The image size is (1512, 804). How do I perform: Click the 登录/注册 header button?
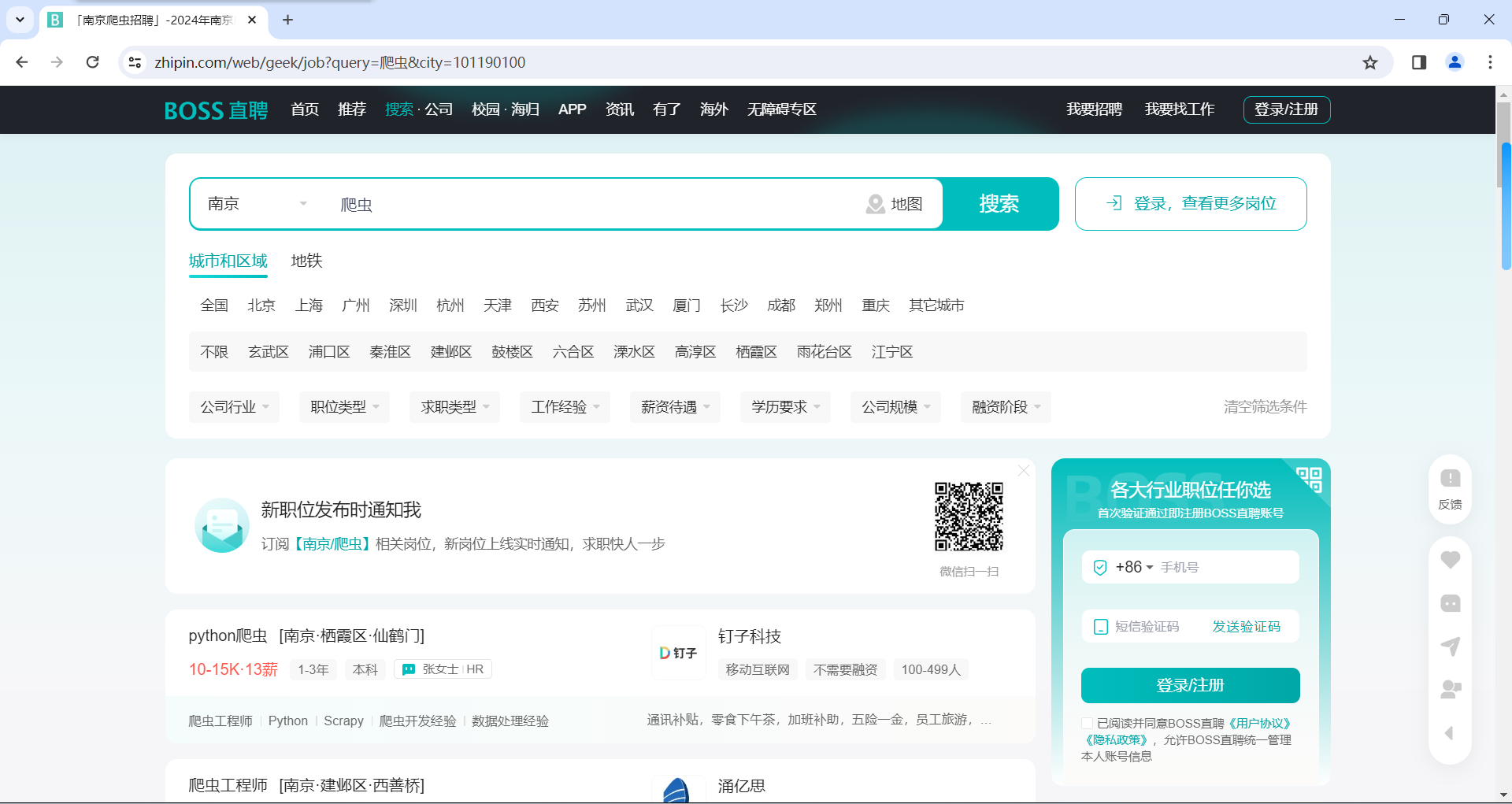pyautogui.click(x=1287, y=109)
